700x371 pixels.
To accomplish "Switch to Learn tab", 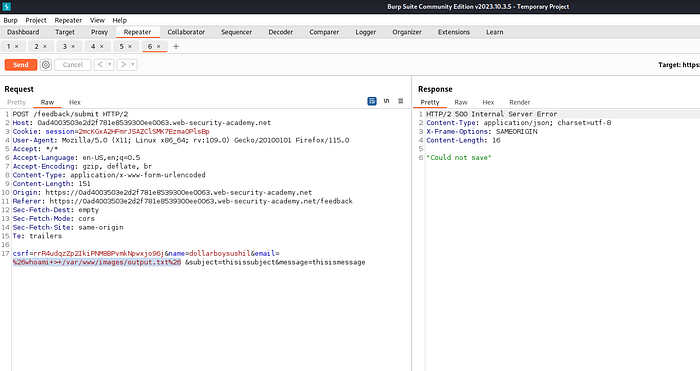I will coord(494,32).
